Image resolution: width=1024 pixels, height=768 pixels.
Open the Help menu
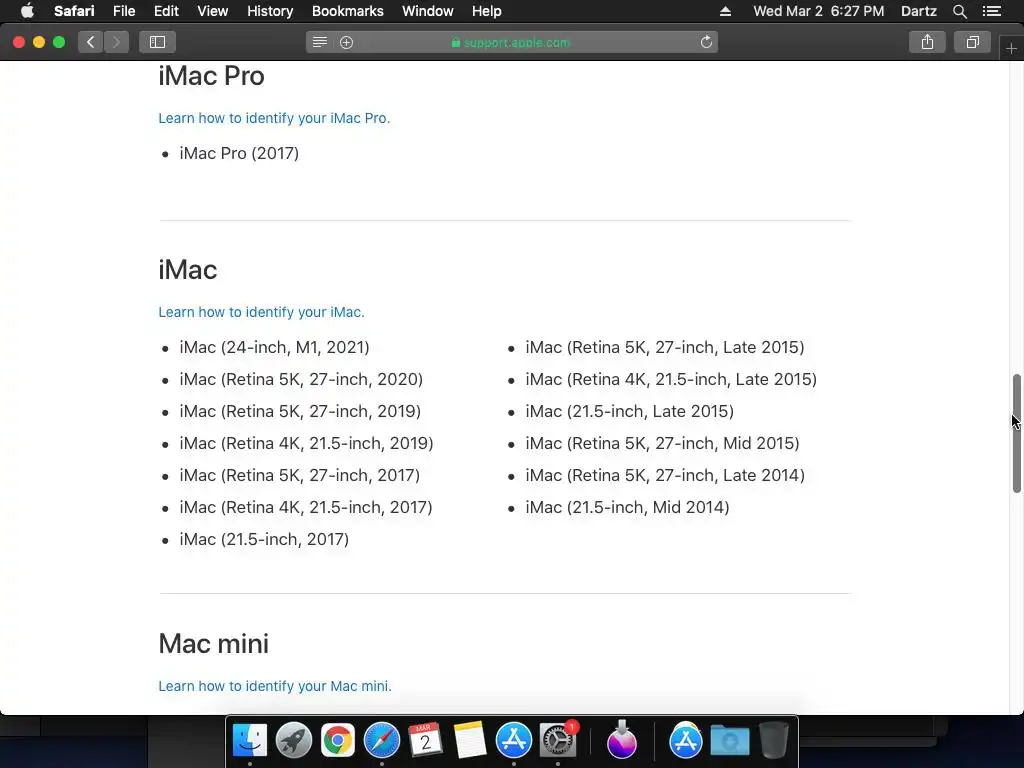click(487, 11)
